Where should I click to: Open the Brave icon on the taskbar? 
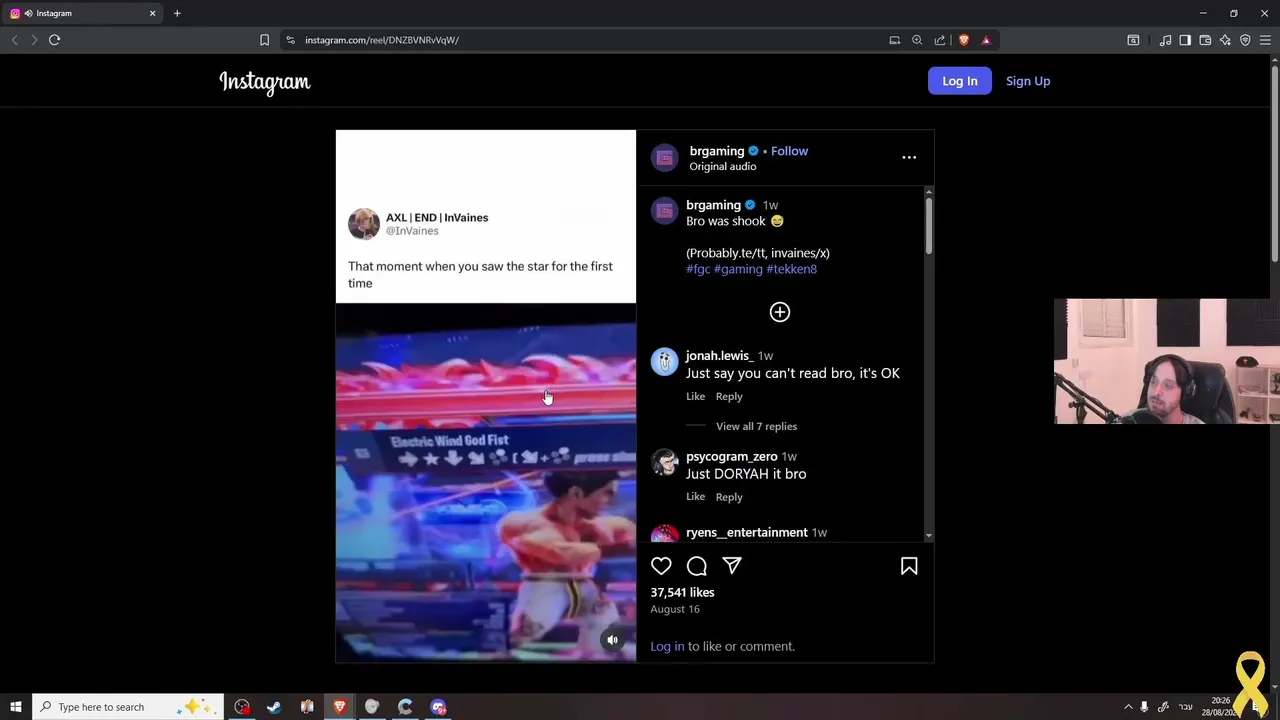[x=340, y=707]
